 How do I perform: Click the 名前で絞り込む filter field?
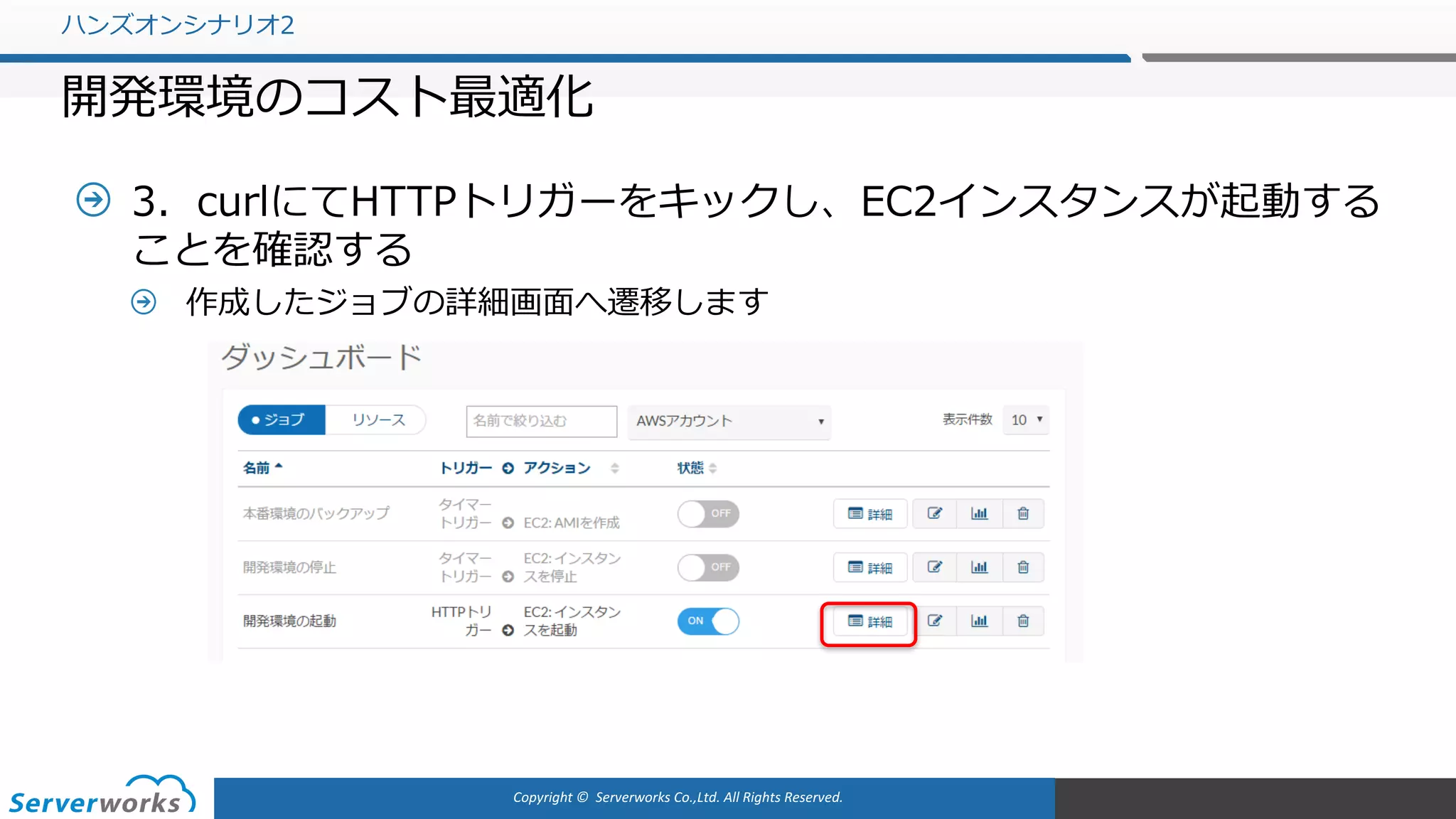click(542, 421)
